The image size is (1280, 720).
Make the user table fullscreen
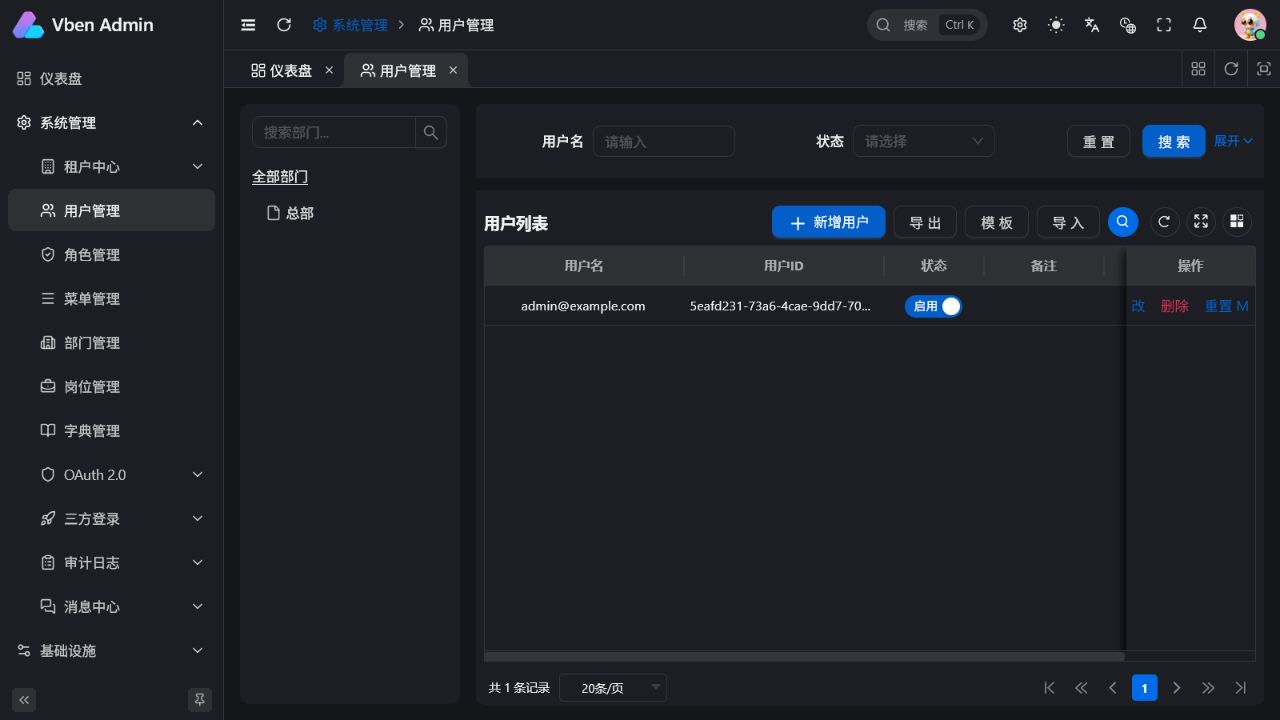pyautogui.click(x=1201, y=222)
